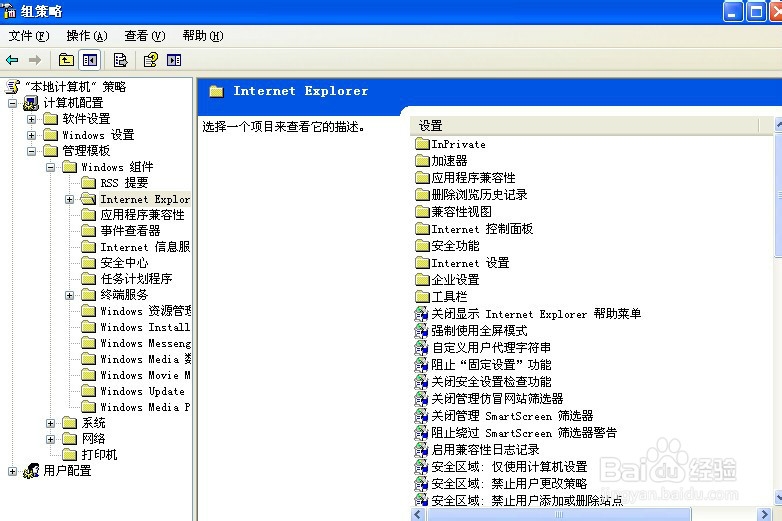The height and width of the screenshot is (521, 782).
Task: Select RSS 提要 folder in tree
Action: 124,183
